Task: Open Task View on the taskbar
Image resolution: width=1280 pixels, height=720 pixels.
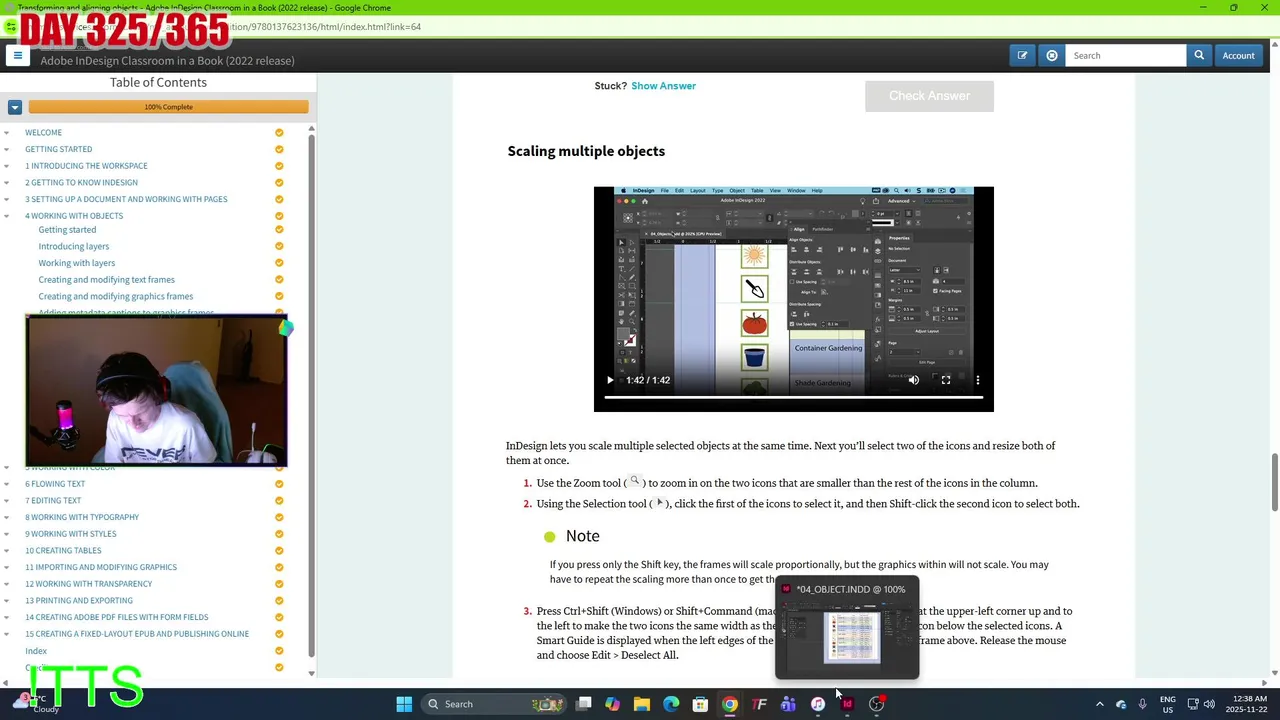Action: (x=584, y=704)
